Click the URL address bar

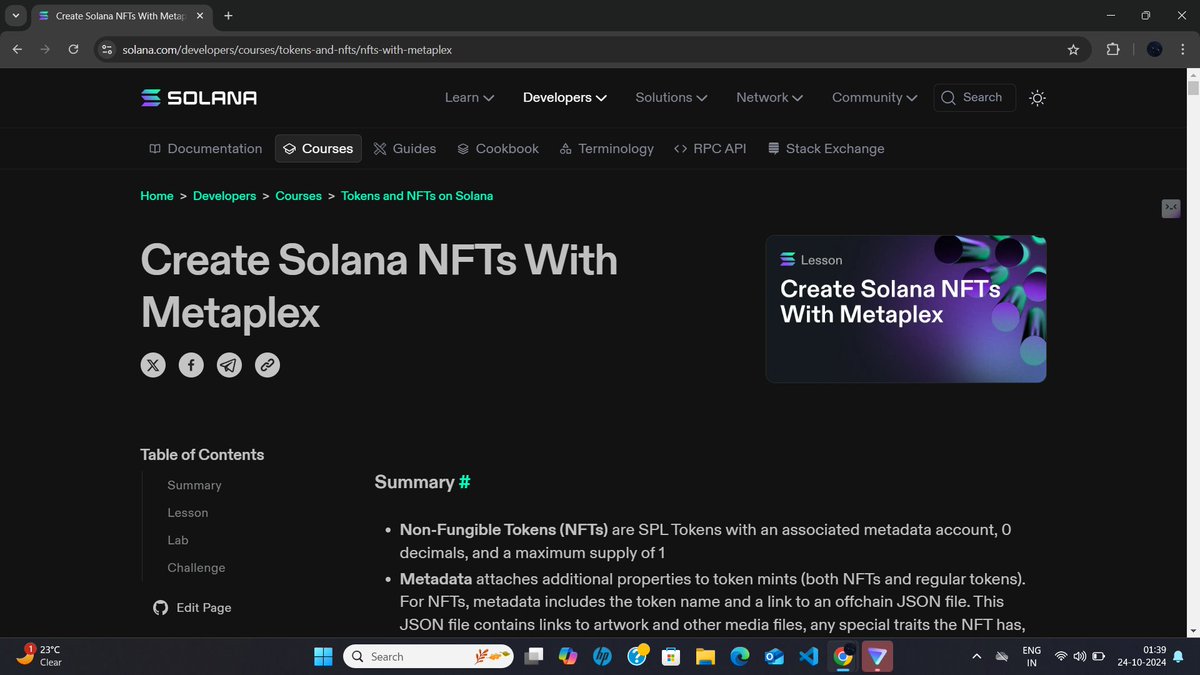click(x=590, y=49)
